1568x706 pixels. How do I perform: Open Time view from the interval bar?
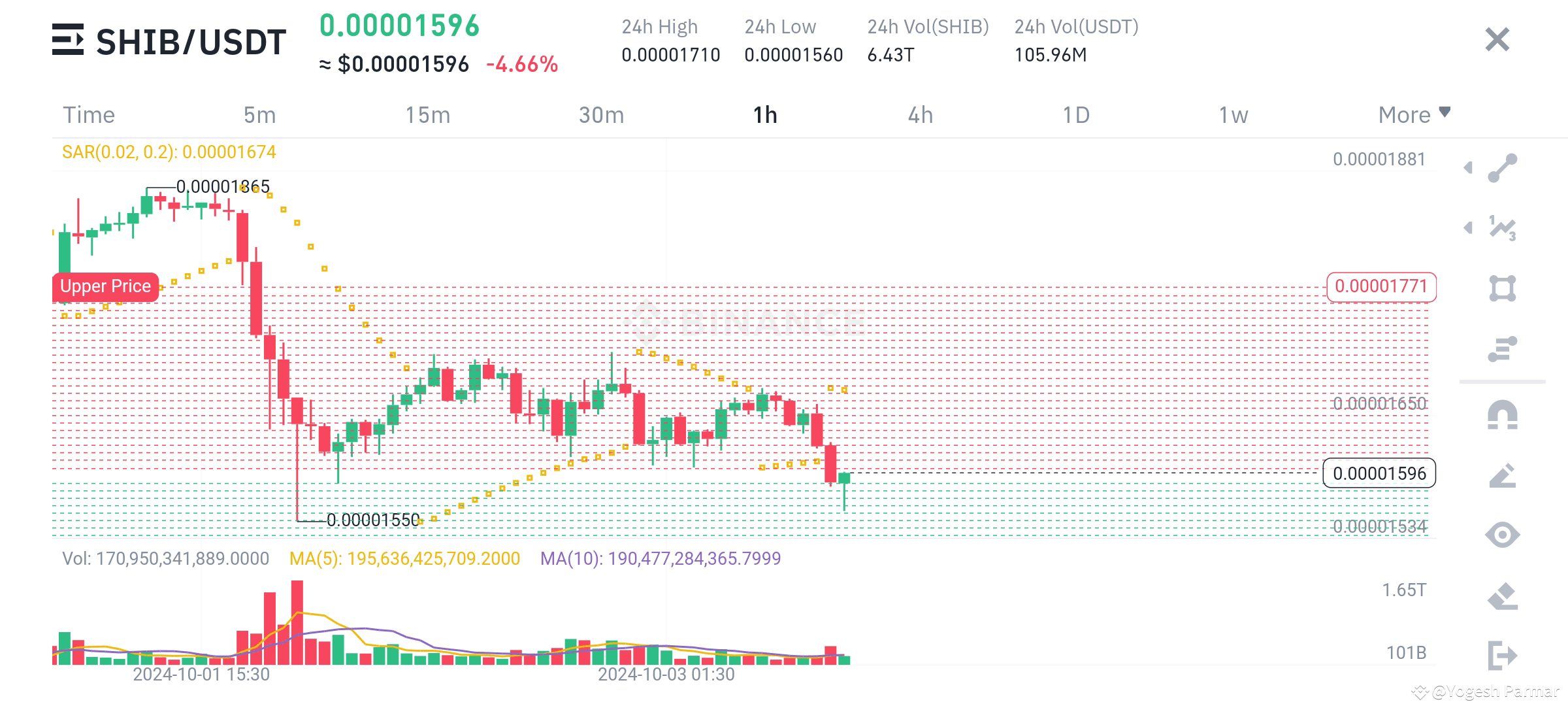90,114
